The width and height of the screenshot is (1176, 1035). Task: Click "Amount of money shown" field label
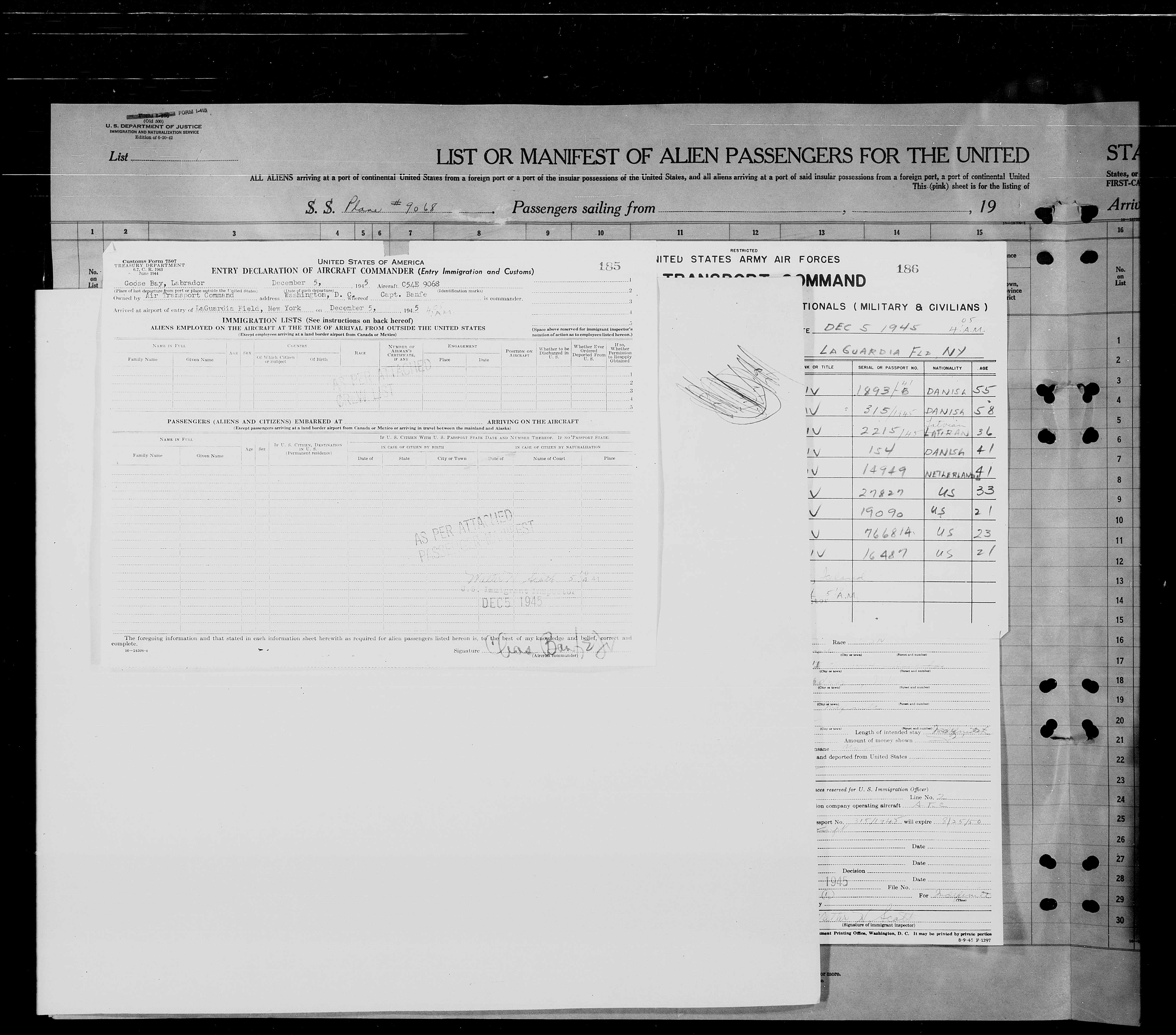click(x=878, y=740)
